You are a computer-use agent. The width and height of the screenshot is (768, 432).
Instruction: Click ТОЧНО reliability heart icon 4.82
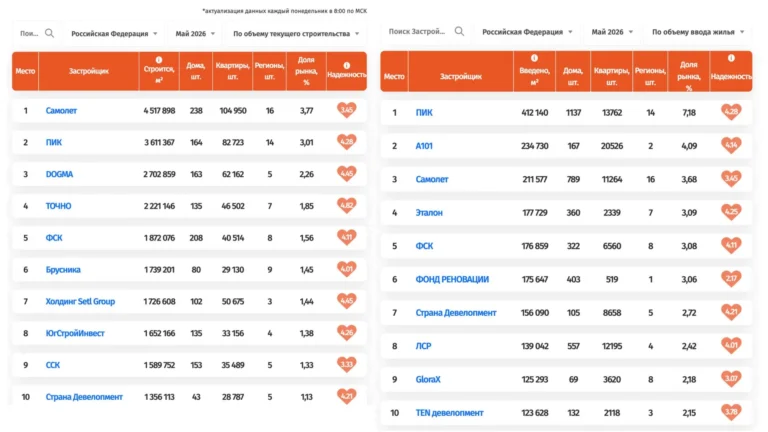point(346,206)
